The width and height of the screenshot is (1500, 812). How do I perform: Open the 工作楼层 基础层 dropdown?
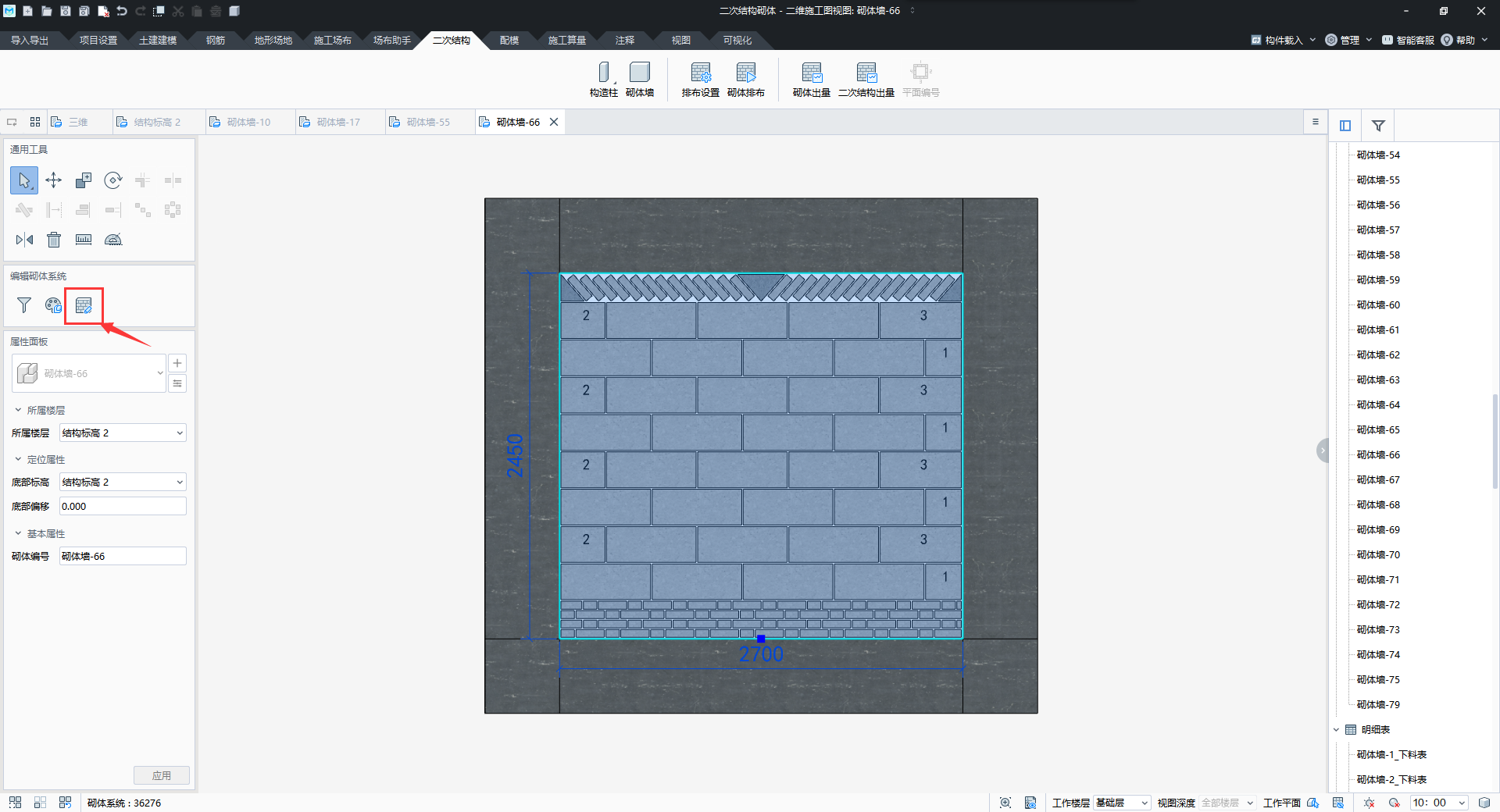click(x=1122, y=803)
